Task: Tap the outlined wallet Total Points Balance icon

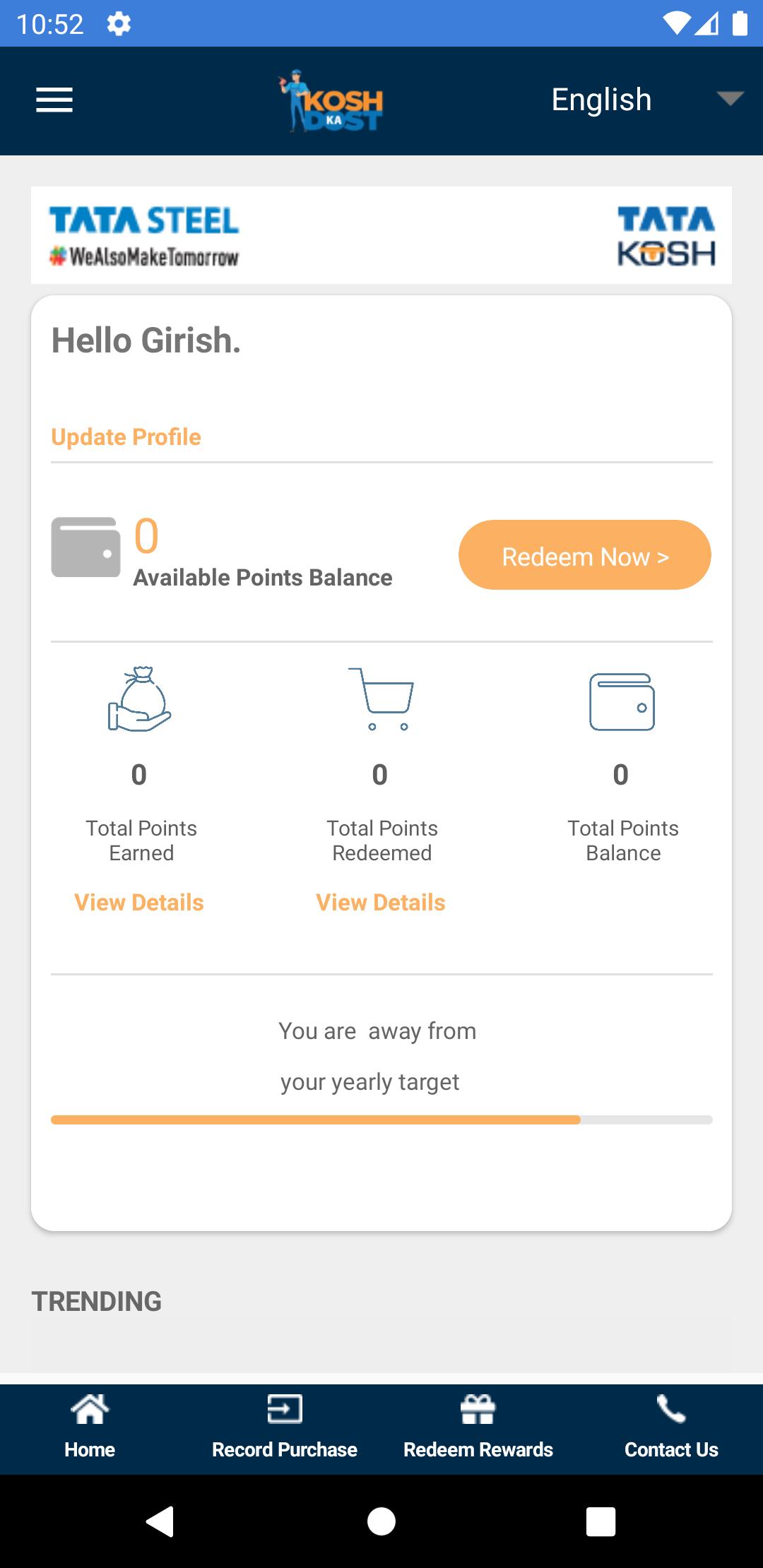Action: pos(622,701)
